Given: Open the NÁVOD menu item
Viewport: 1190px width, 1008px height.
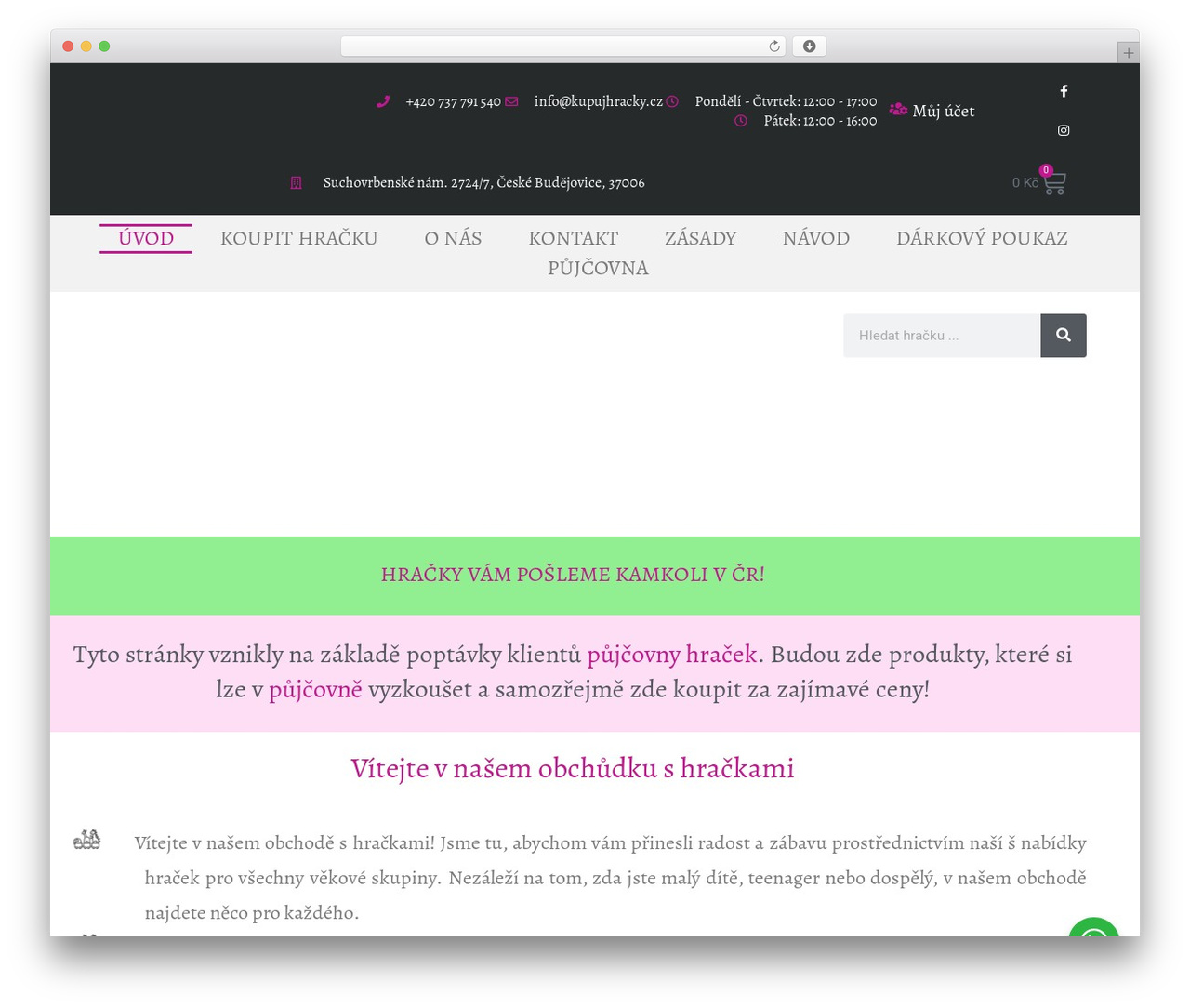Looking at the screenshot, I should coord(816,238).
